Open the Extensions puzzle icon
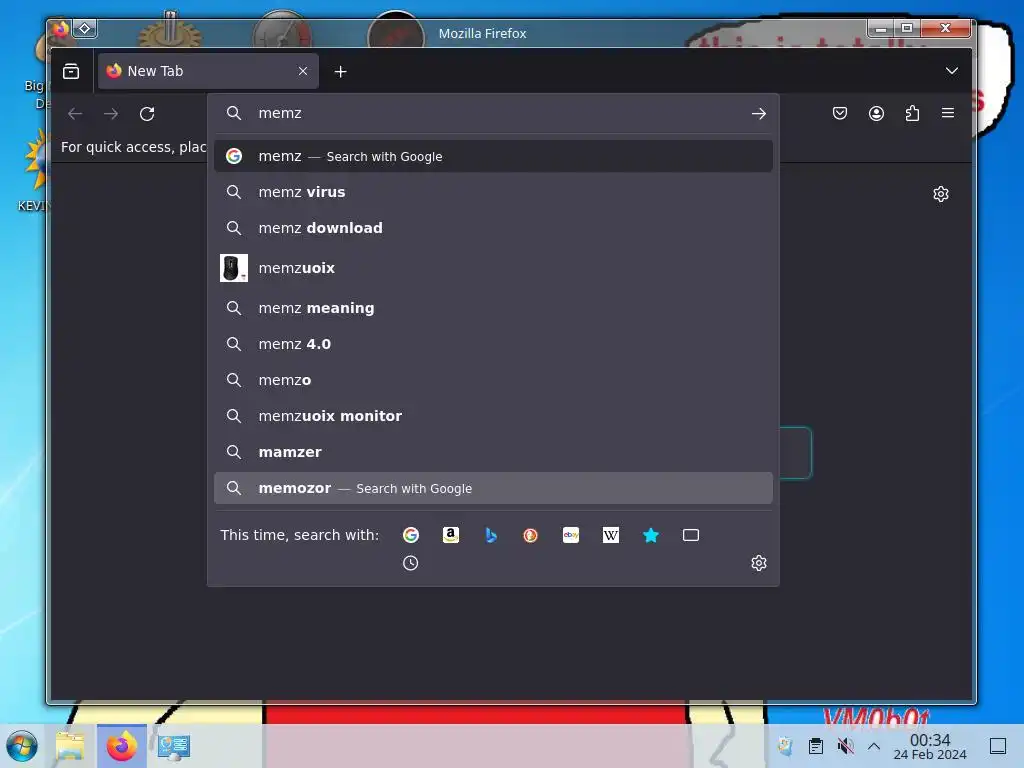 912,114
